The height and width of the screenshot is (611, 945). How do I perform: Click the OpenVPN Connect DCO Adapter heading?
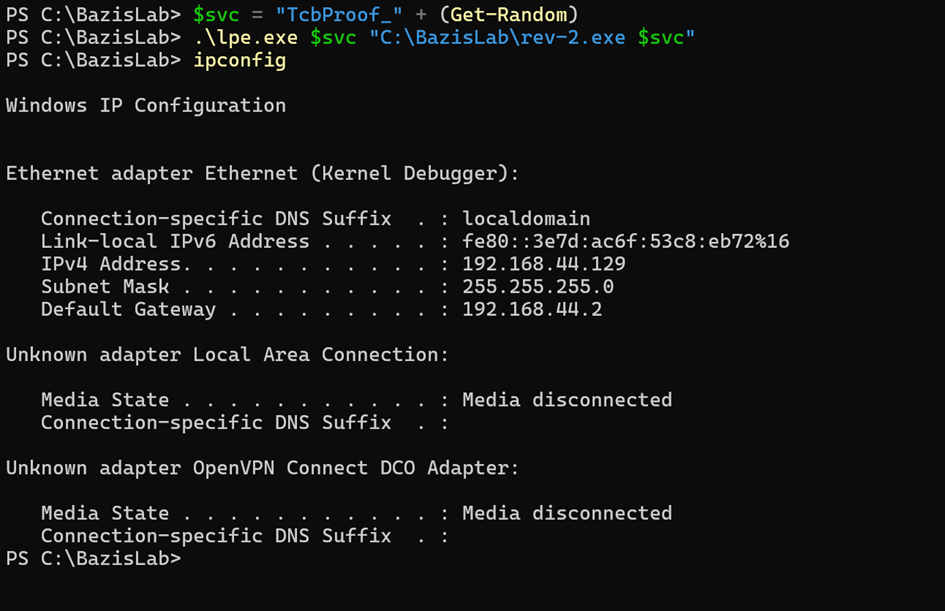pos(262,468)
